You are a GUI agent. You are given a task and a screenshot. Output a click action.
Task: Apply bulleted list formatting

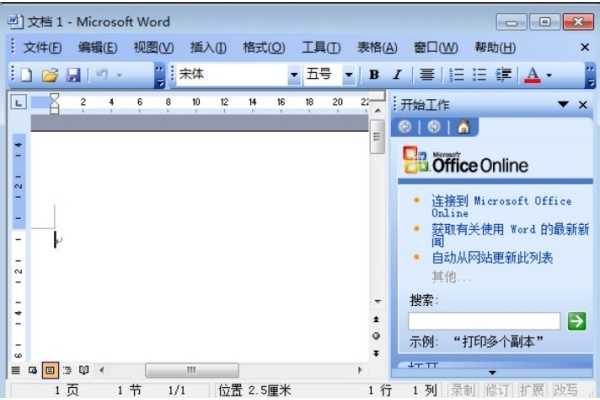tap(479, 74)
